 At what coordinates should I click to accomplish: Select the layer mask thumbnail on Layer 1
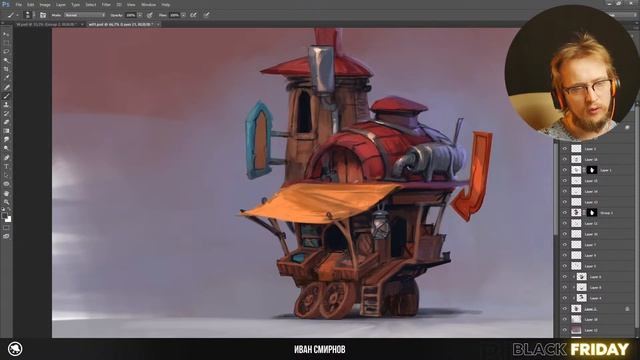pyautogui.click(x=592, y=170)
